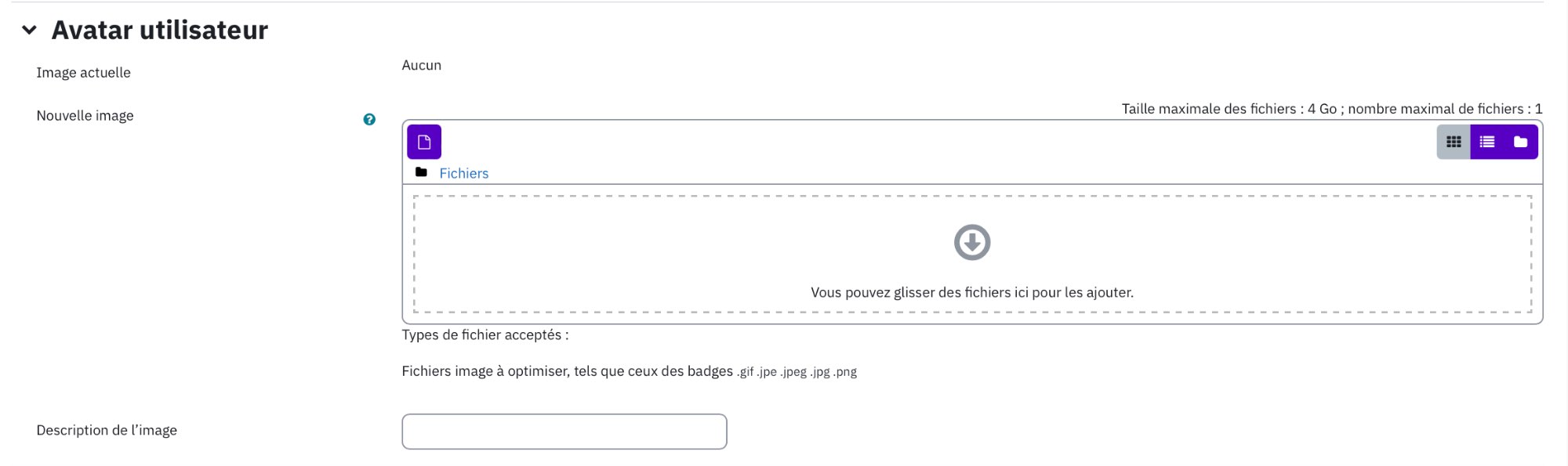Screen dimensions: 1568x466
Task: Click the Description de l'image label
Action: tap(107, 430)
